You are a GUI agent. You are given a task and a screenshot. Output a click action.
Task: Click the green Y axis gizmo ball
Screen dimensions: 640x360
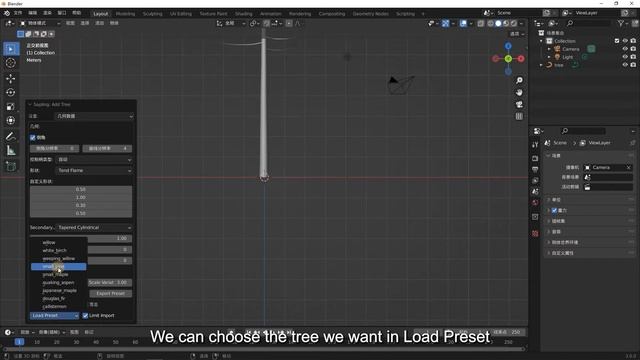pyautogui.click(x=508, y=59)
